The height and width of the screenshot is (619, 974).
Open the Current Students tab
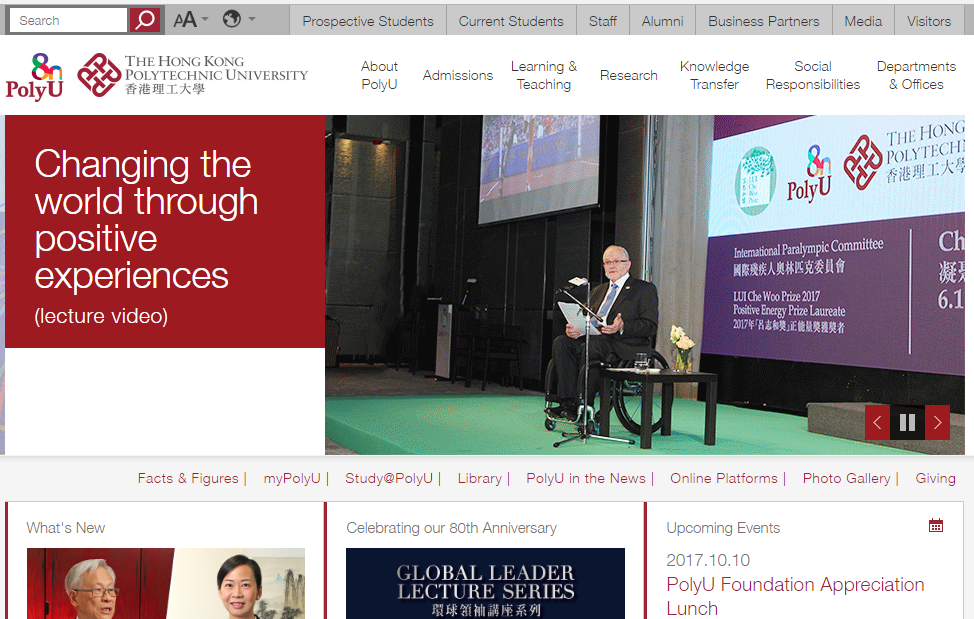coord(511,20)
